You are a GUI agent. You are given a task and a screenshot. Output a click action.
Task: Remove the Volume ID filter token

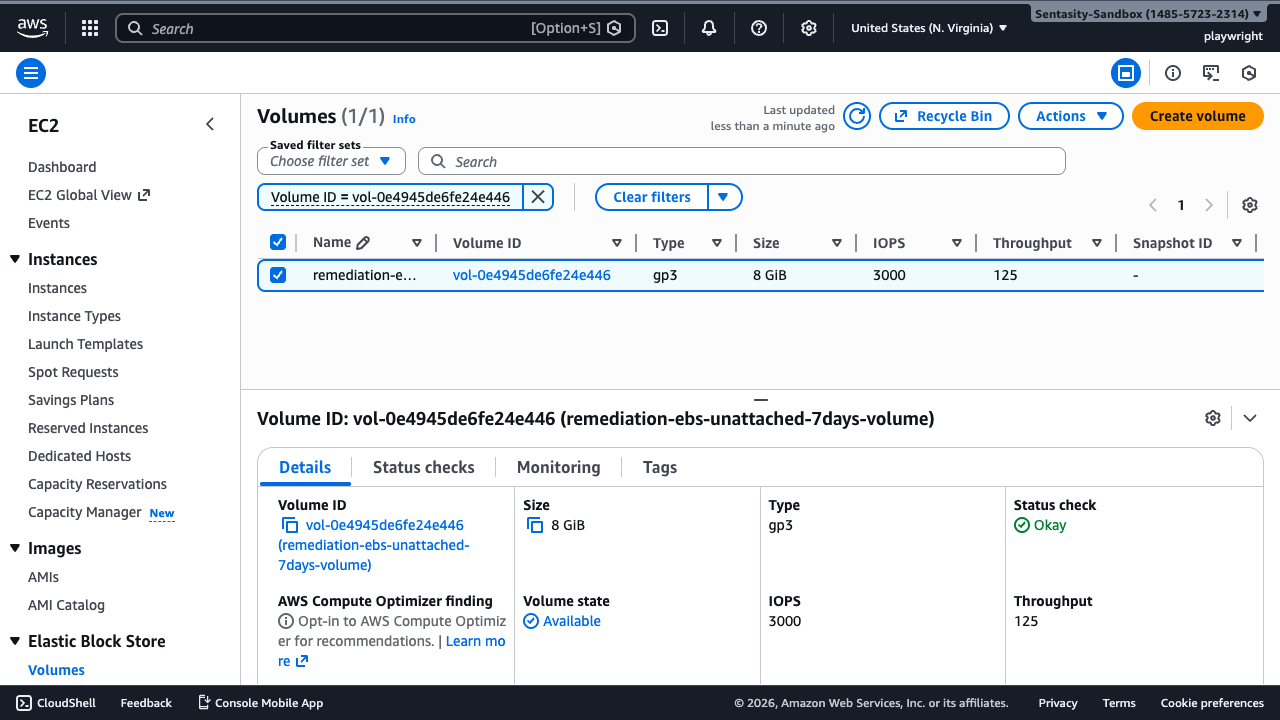point(538,197)
